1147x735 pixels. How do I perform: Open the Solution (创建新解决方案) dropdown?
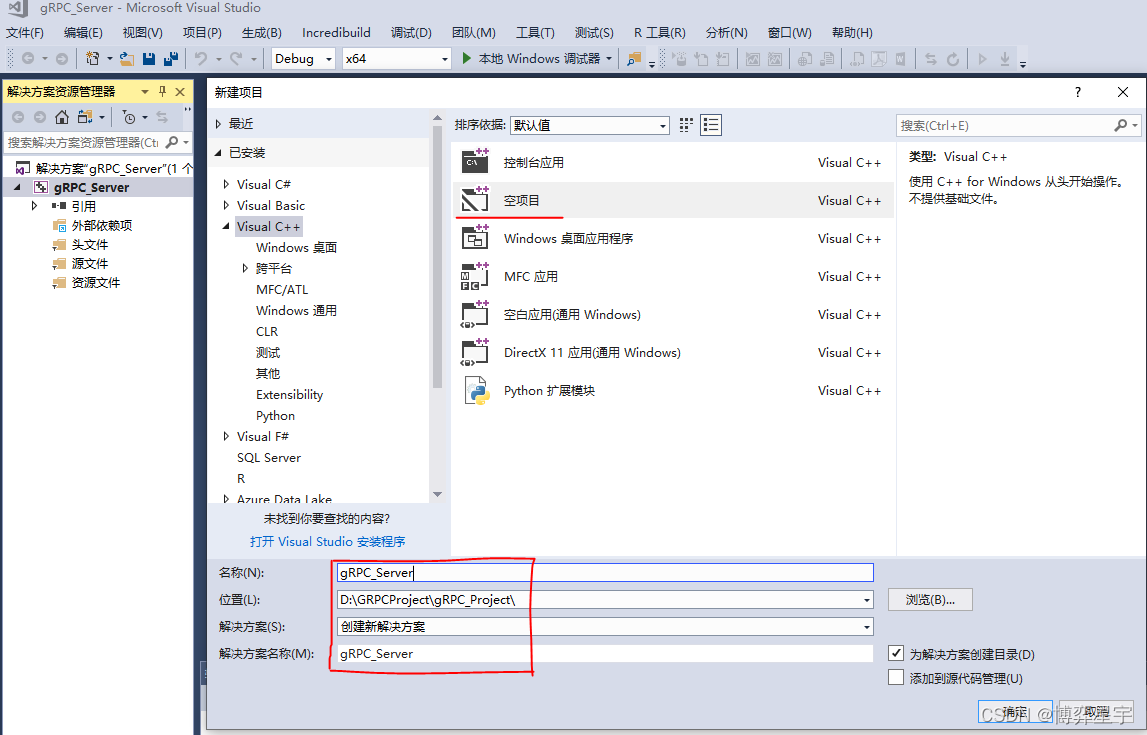[867, 627]
